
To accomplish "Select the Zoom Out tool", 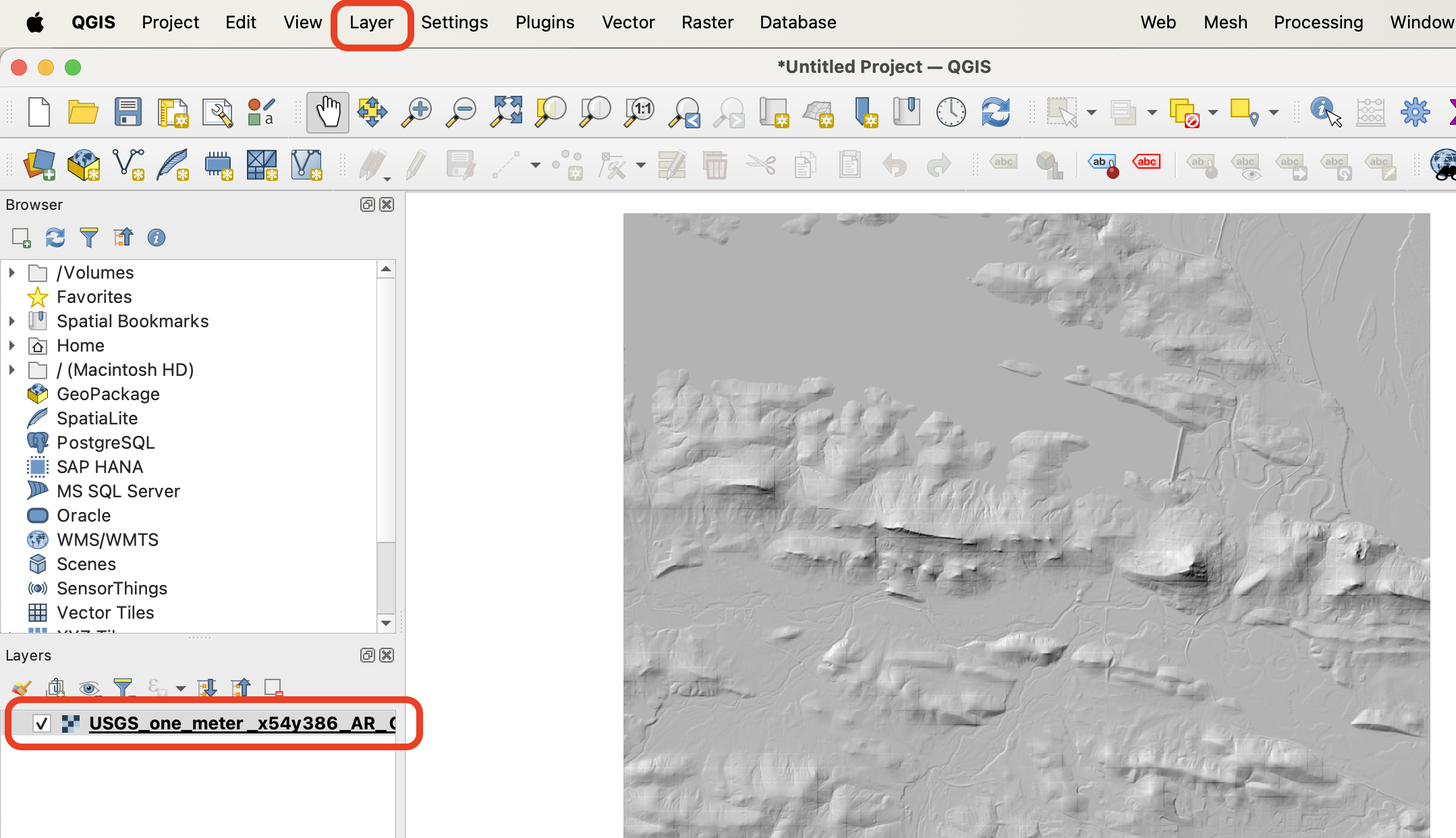I will click(x=461, y=112).
